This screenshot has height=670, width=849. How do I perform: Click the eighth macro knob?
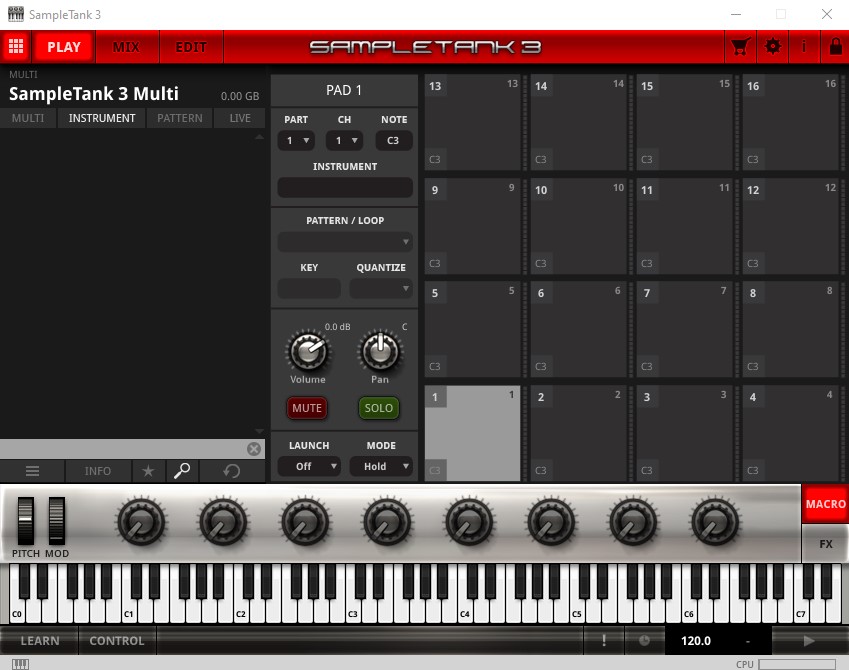pyautogui.click(x=715, y=523)
